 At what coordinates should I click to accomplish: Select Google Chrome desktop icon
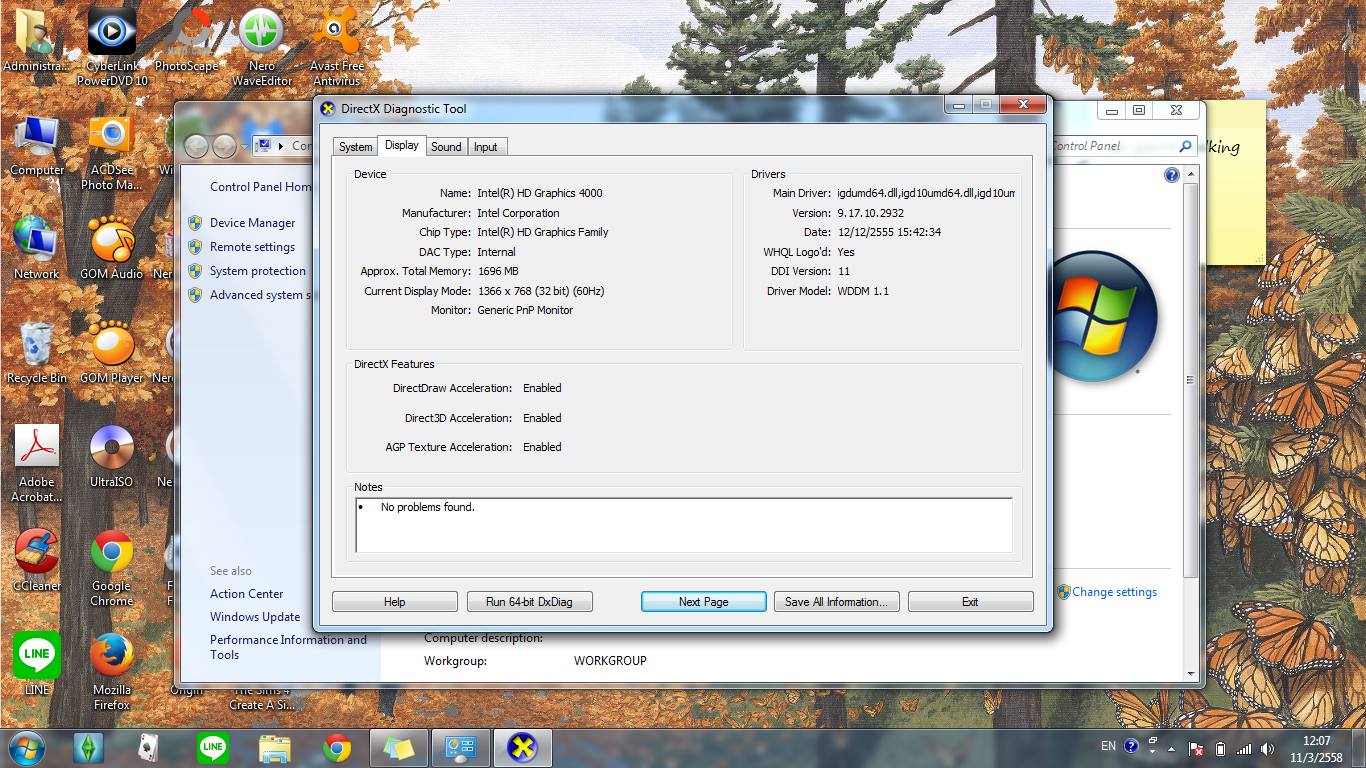111,567
